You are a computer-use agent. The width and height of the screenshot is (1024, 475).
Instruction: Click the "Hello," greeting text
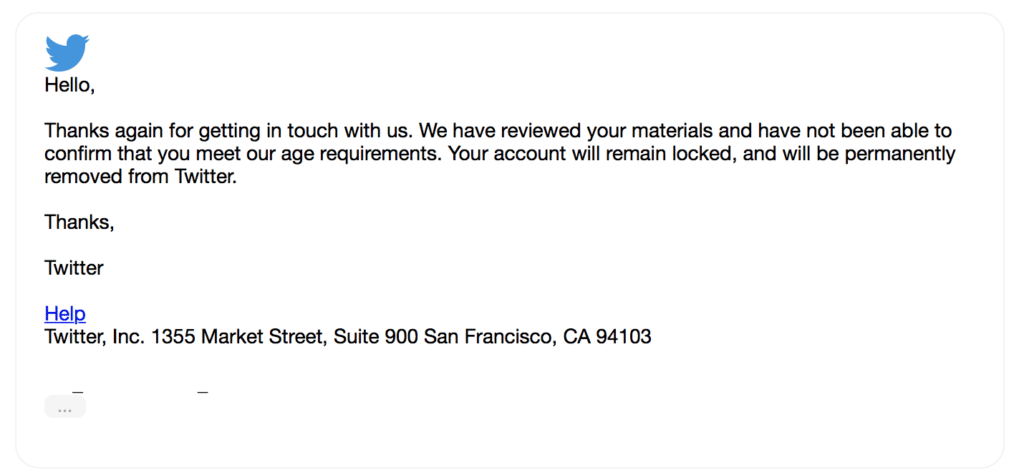[x=69, y=85]
